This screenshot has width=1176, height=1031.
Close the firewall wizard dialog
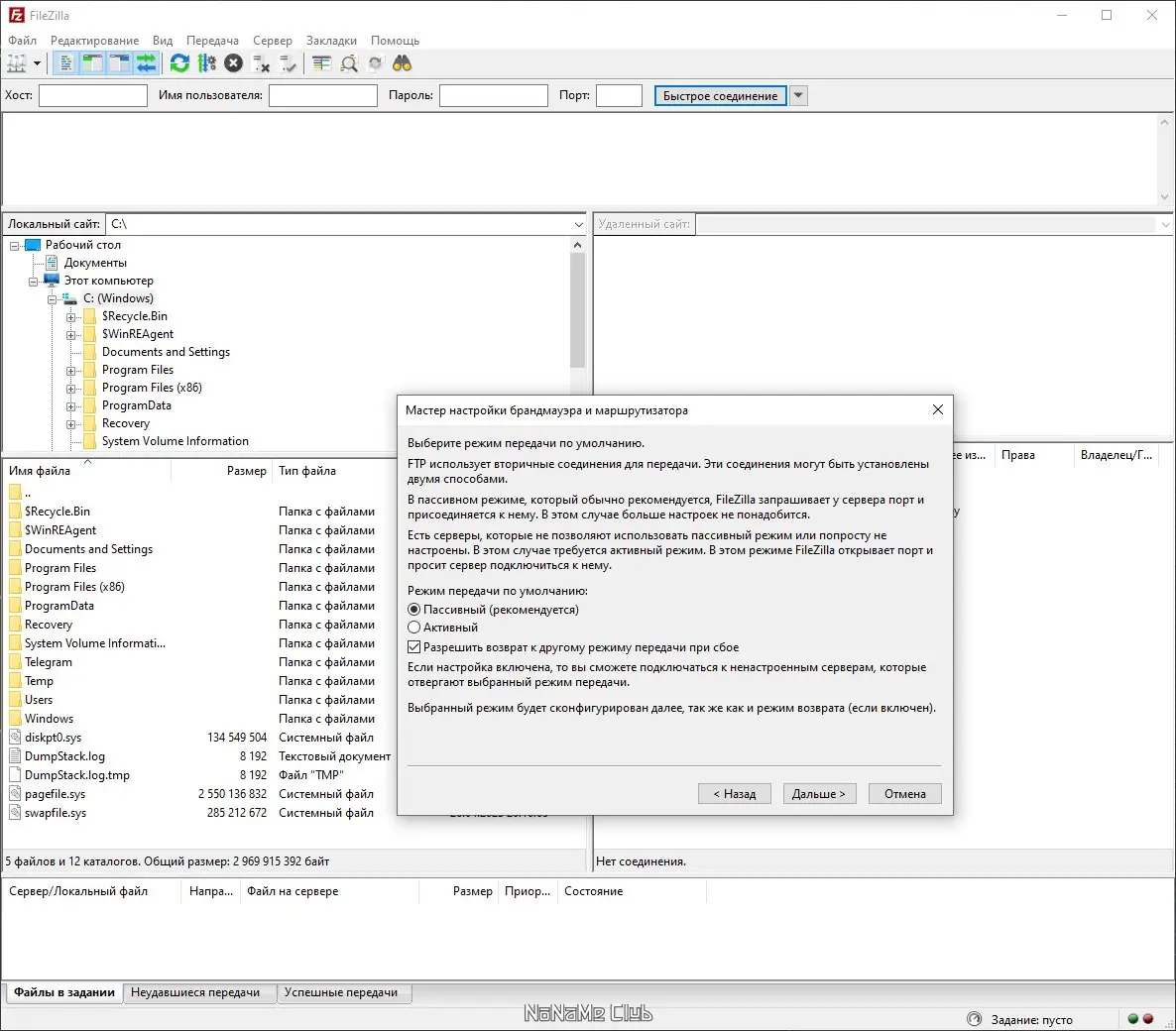937,409
